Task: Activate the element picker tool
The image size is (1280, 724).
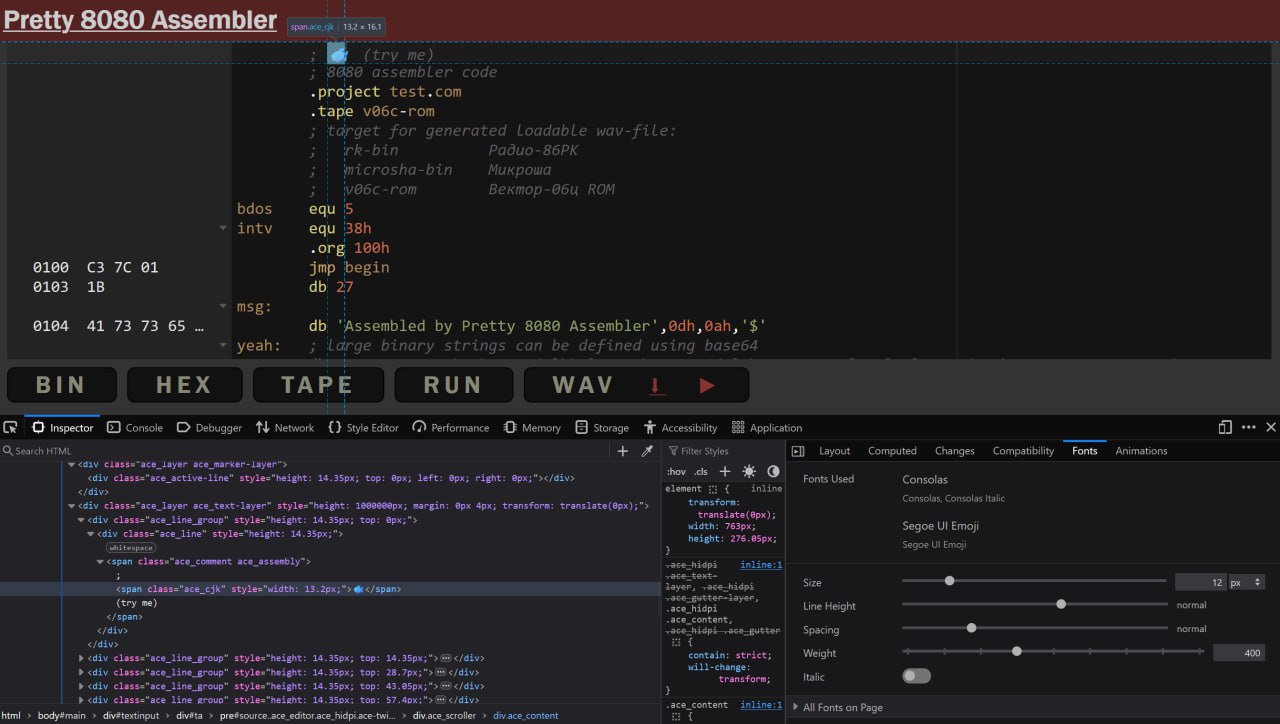Action: [11, 427]
